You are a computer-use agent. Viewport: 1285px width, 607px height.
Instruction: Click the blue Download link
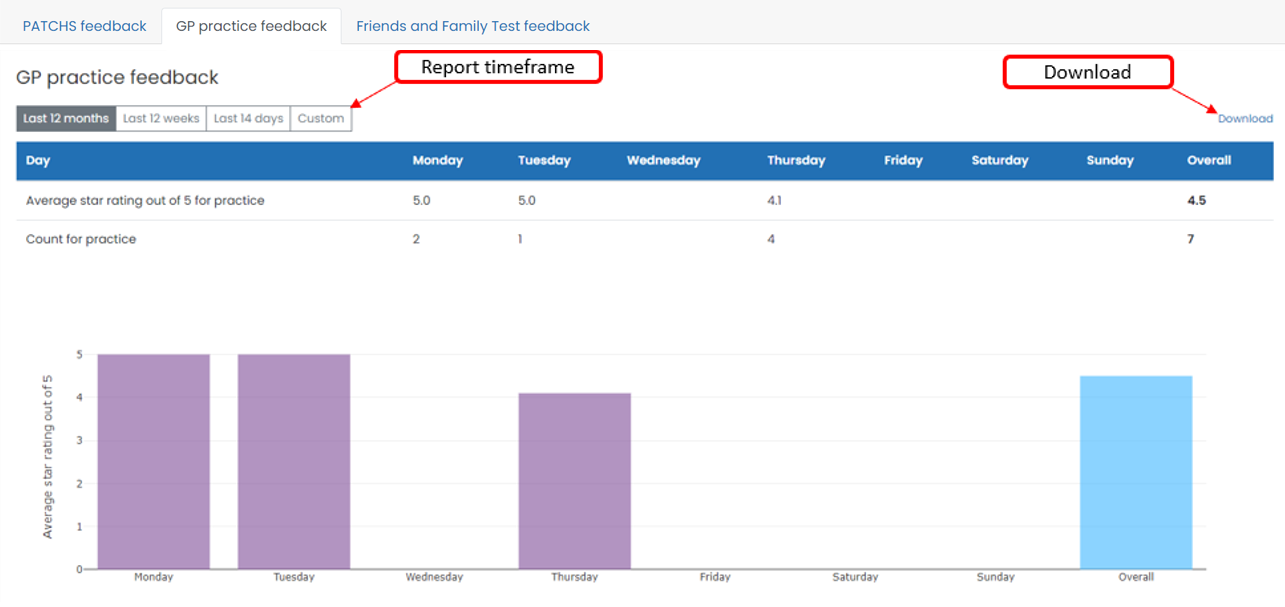point(1245,118)
